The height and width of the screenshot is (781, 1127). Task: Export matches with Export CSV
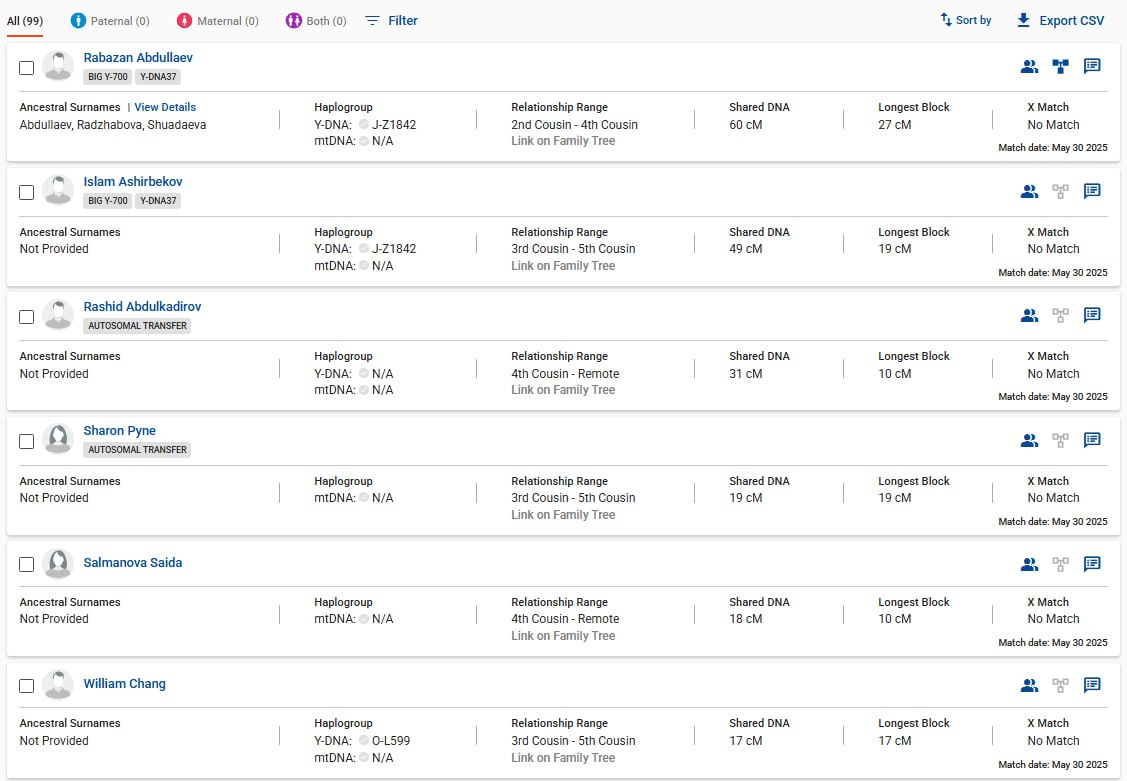click(x=1060, y=21)
